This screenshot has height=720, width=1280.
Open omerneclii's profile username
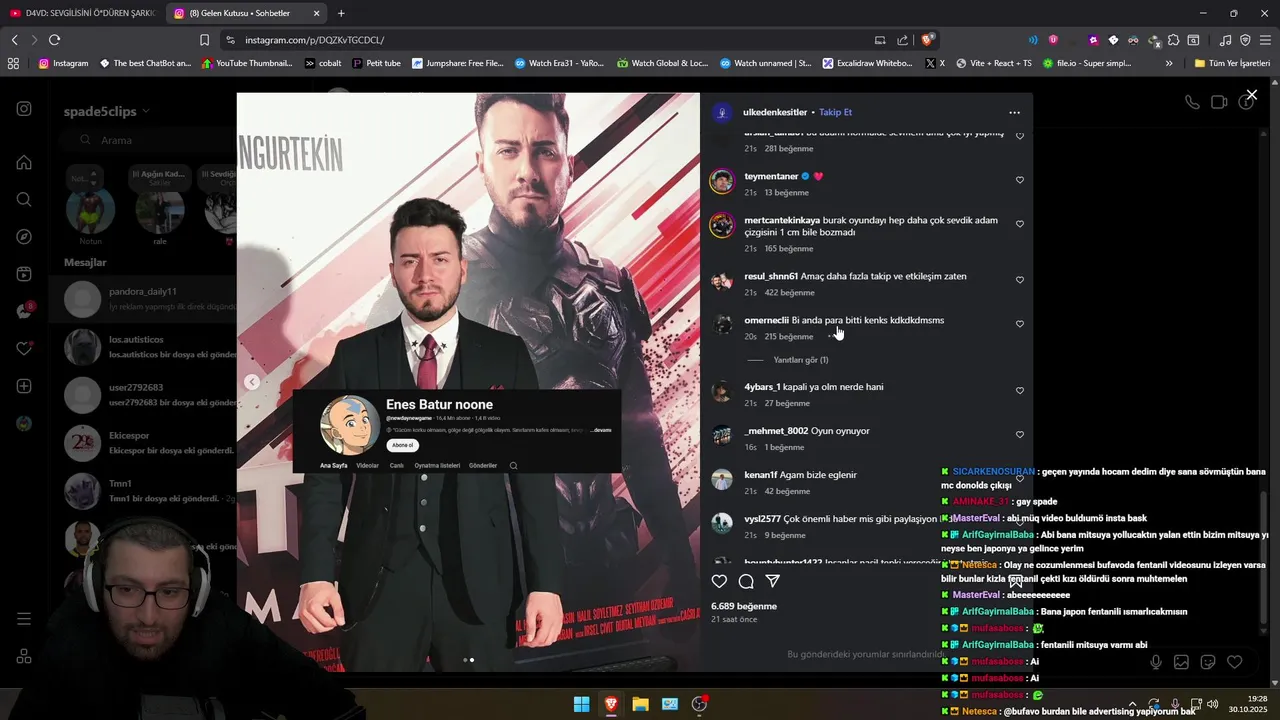766,320
